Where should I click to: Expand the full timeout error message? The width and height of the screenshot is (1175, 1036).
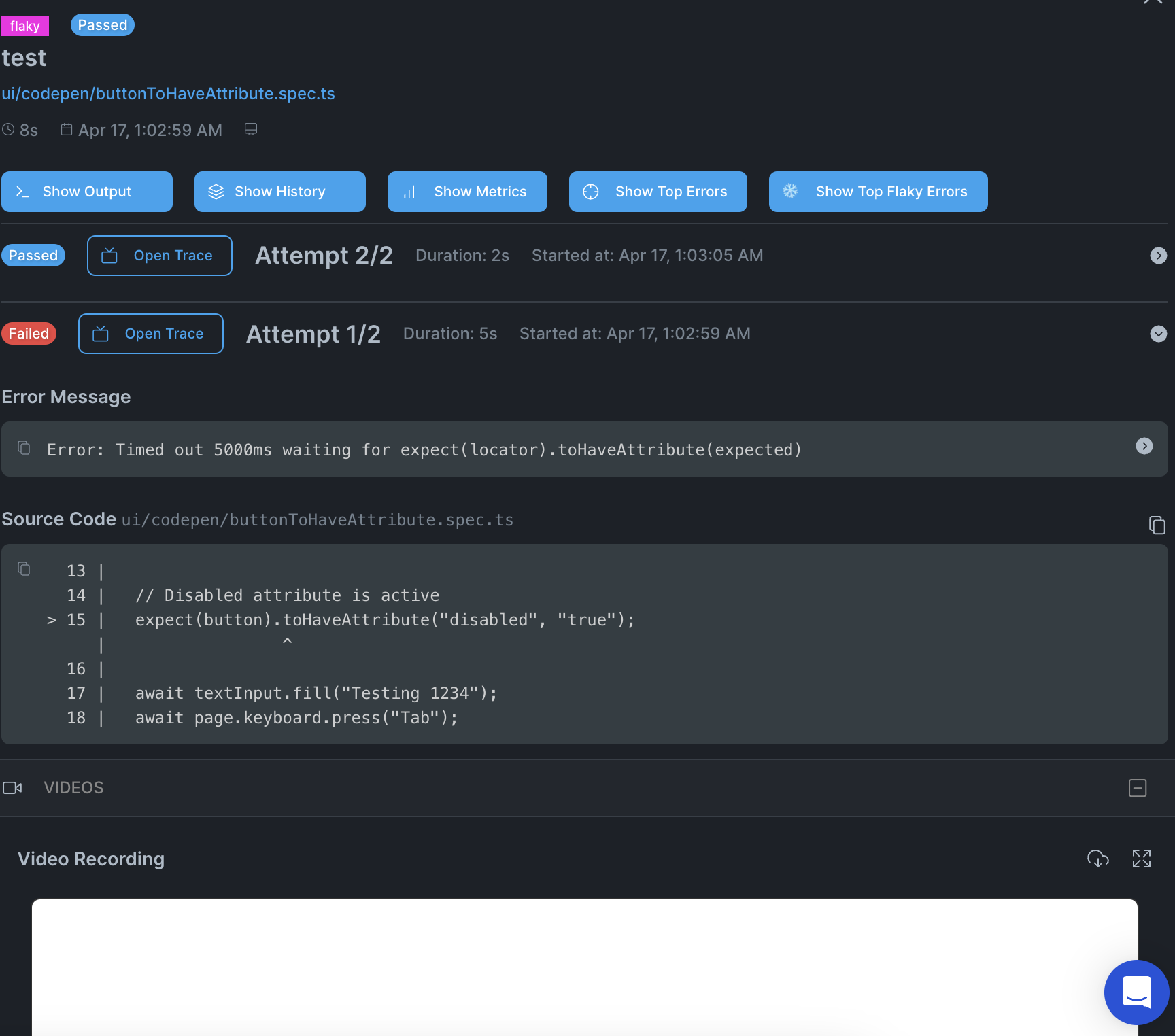(x=1144, y=447)
